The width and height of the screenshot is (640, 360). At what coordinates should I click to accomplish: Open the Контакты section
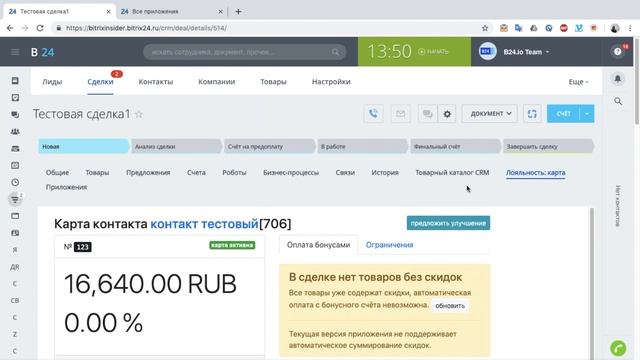coord(156,82)
